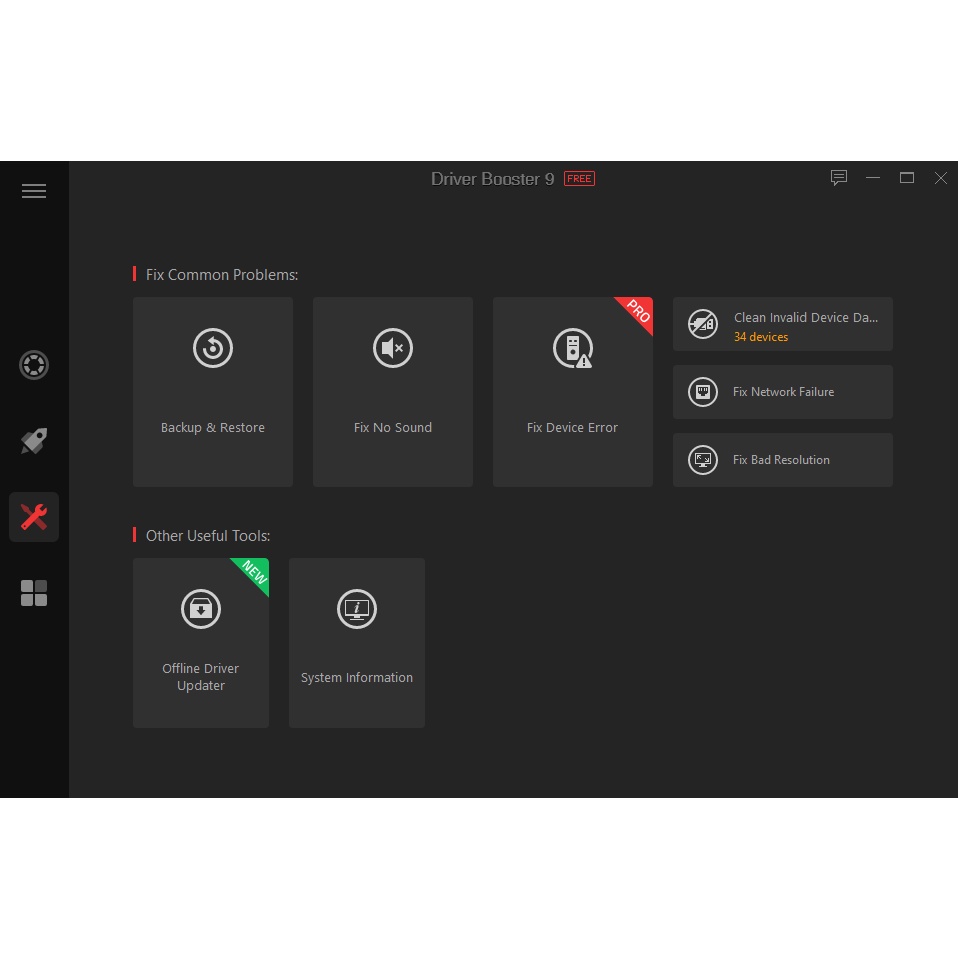Open Offline Driver Updater label
This screenshot has width=958, height=958.
click(200, 677)
